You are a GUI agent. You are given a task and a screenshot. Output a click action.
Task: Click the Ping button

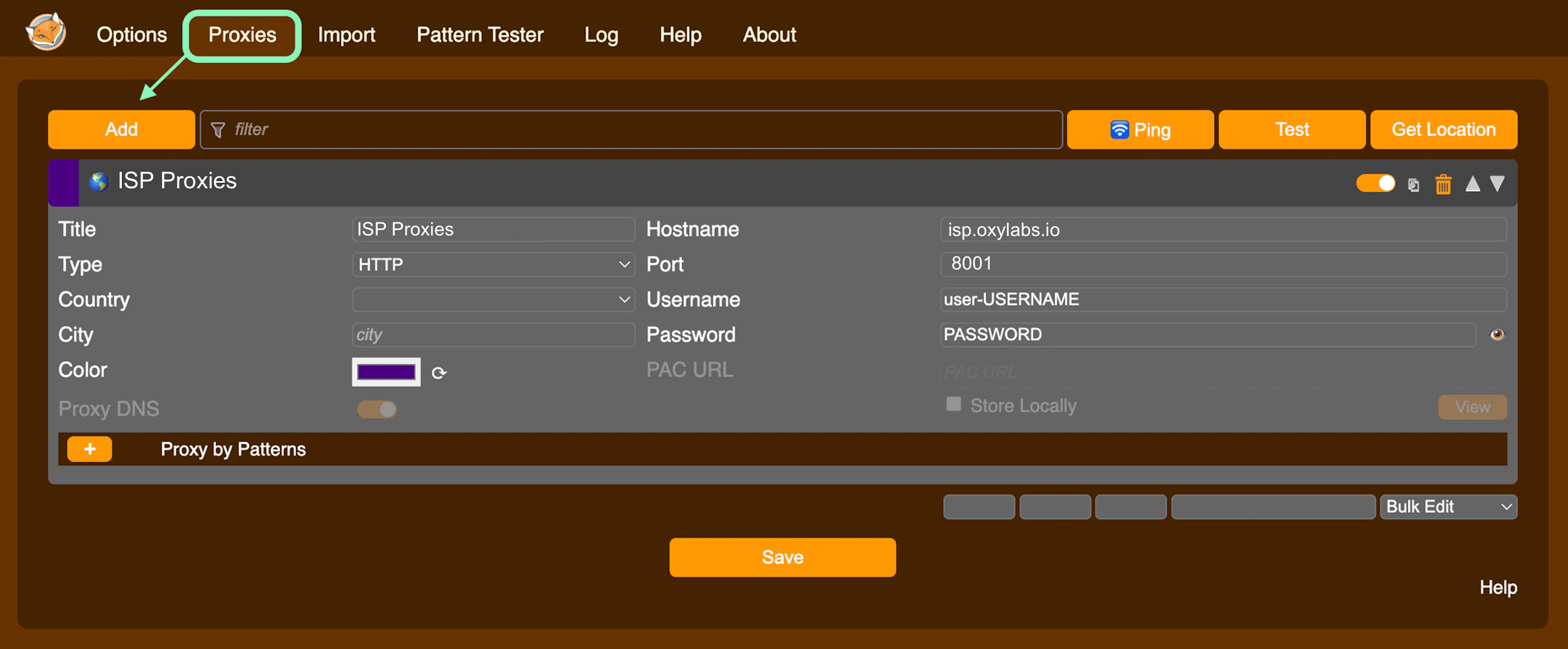1140,130
